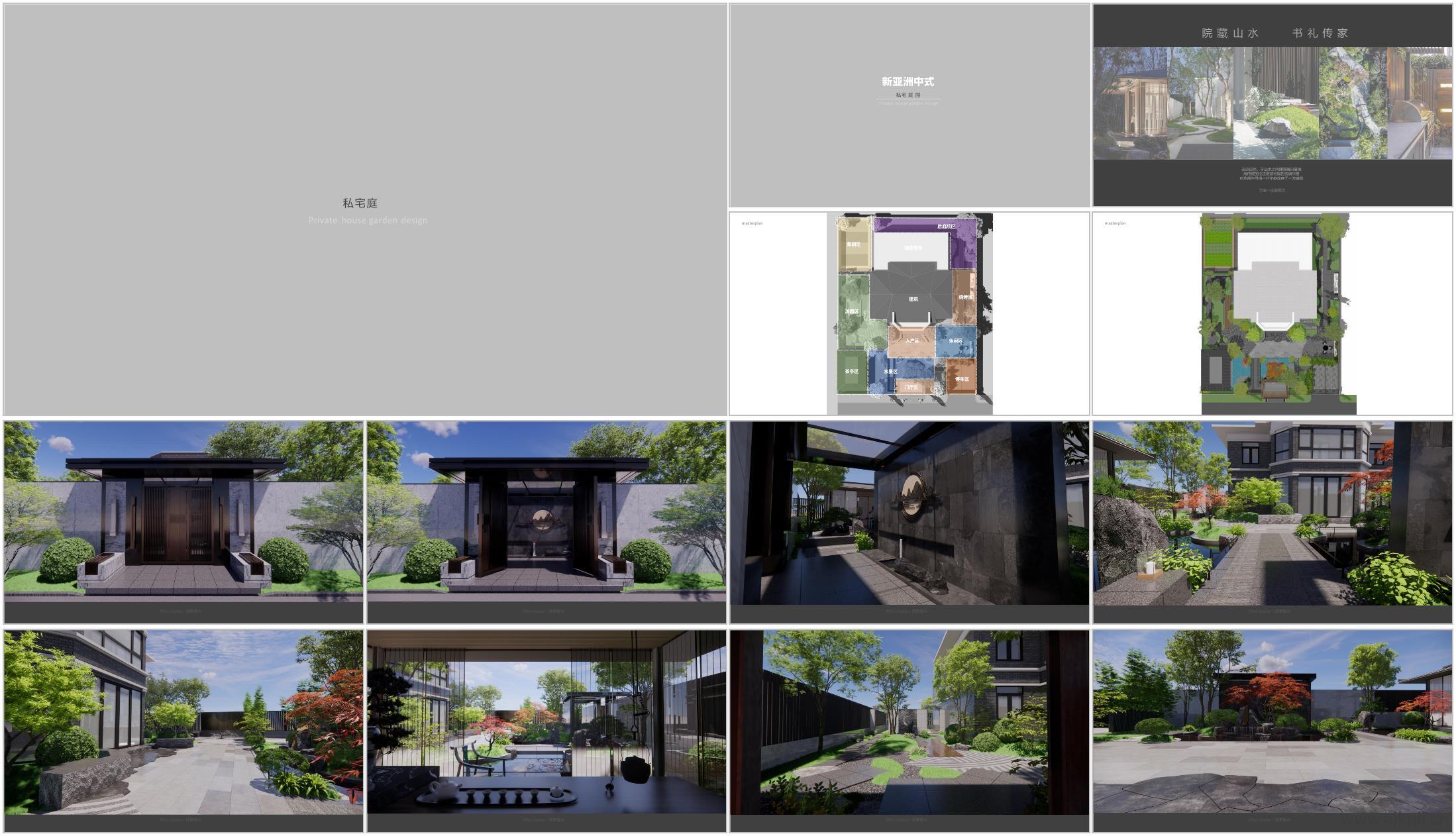Select the tea room interior with teapot render
Screen dimensions: 1456x836
pos(546,729)
